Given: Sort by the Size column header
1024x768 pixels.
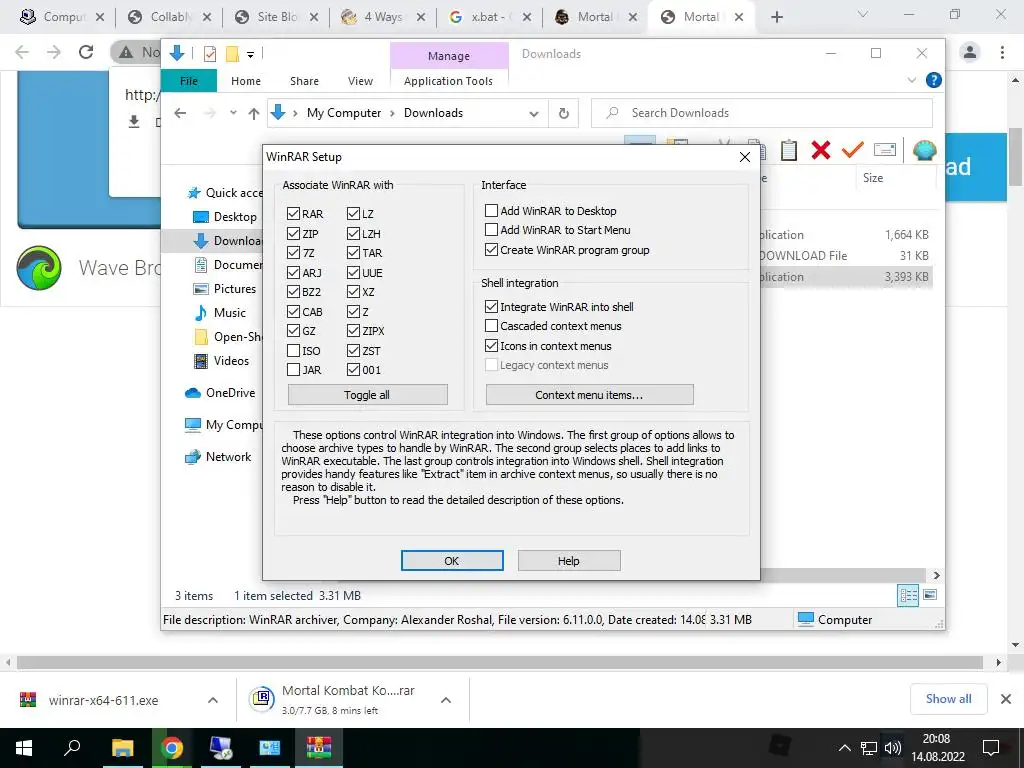Looking at the screenshot, I should 872,178.
